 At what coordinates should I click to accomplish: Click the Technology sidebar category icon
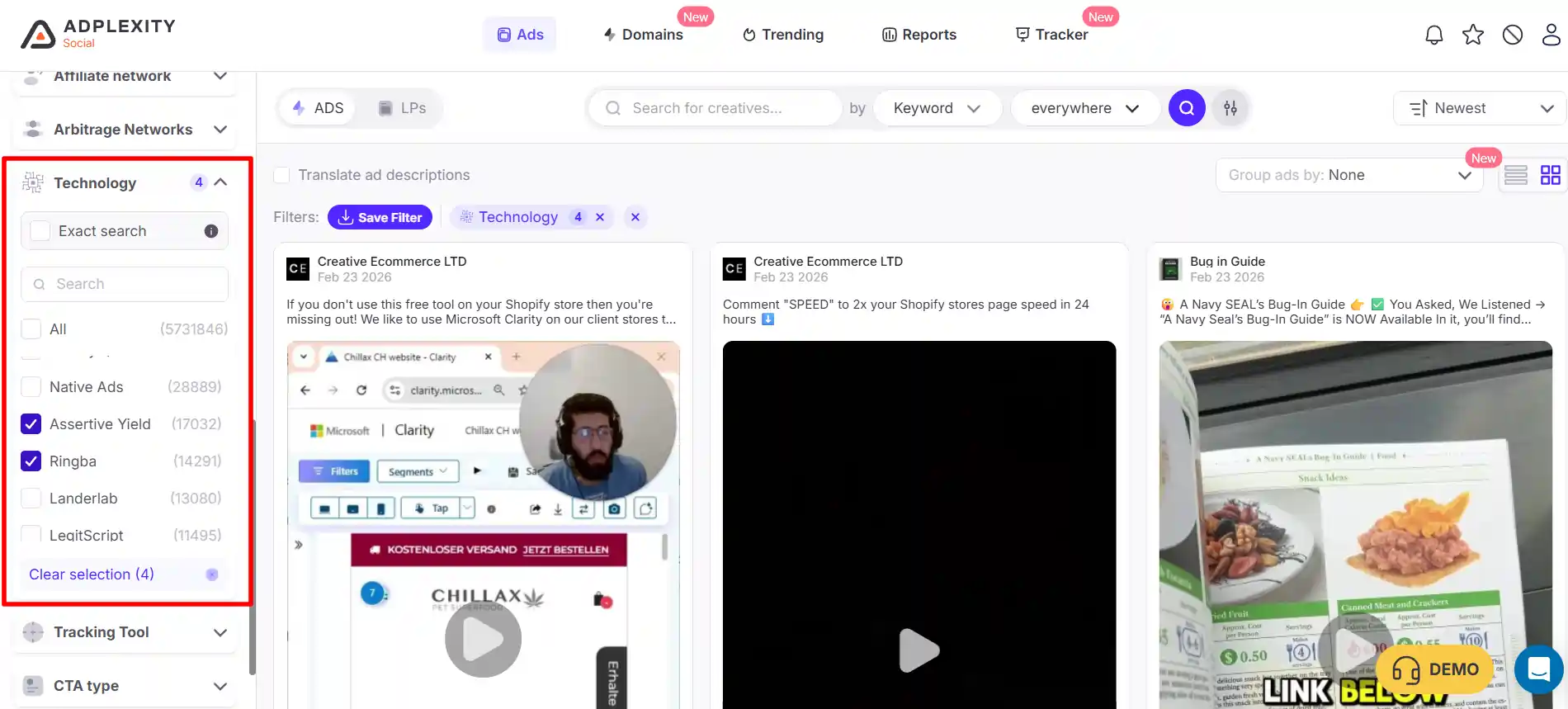[x=33, y=183]
